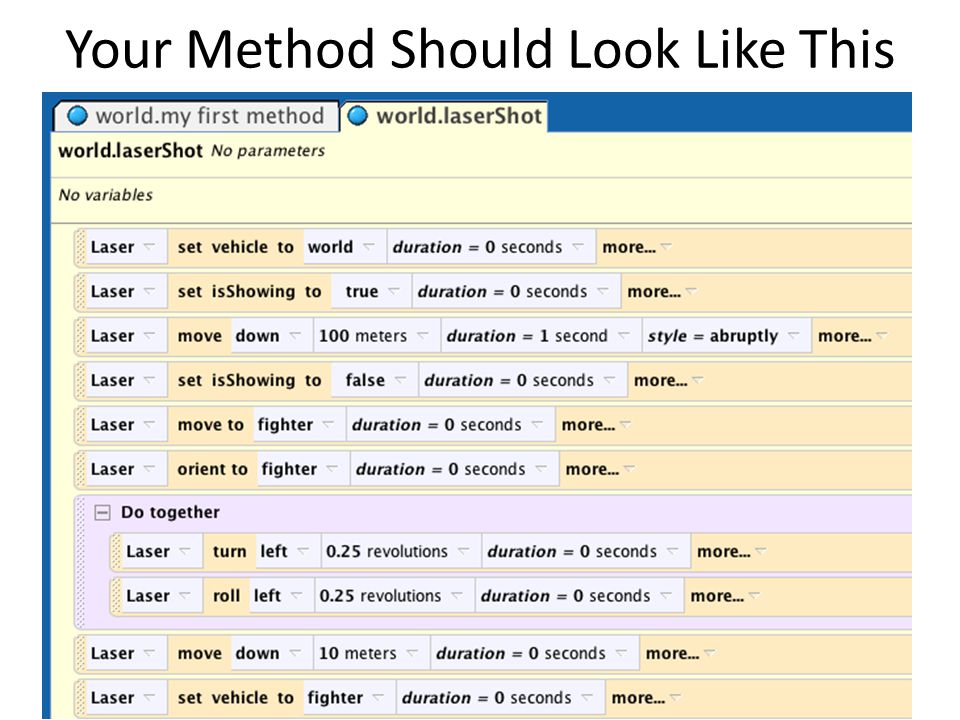Viewport: 960px width, 720px height.
Task: Click more... in set isShowing to false row
Action: pos(669,380)
